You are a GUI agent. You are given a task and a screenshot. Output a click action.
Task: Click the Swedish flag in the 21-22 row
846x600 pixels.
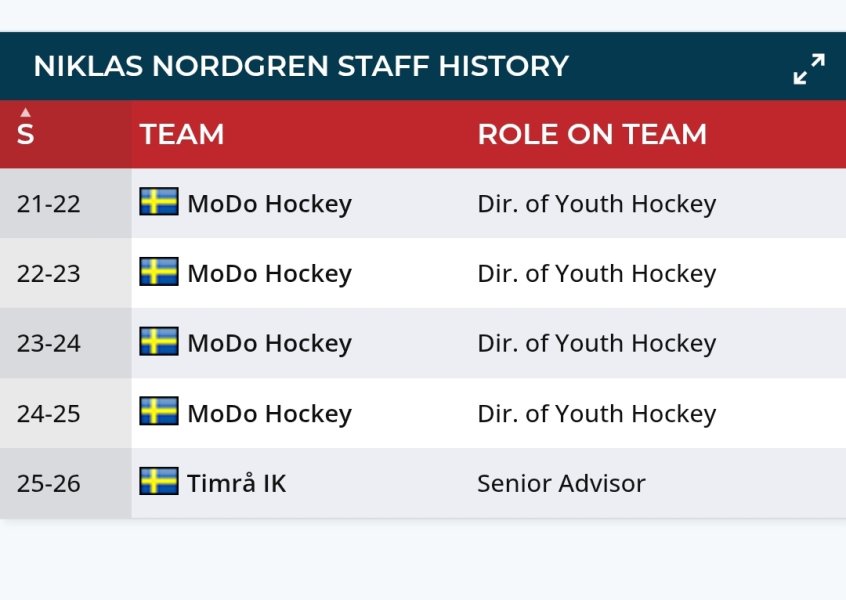tap(159, 202)
